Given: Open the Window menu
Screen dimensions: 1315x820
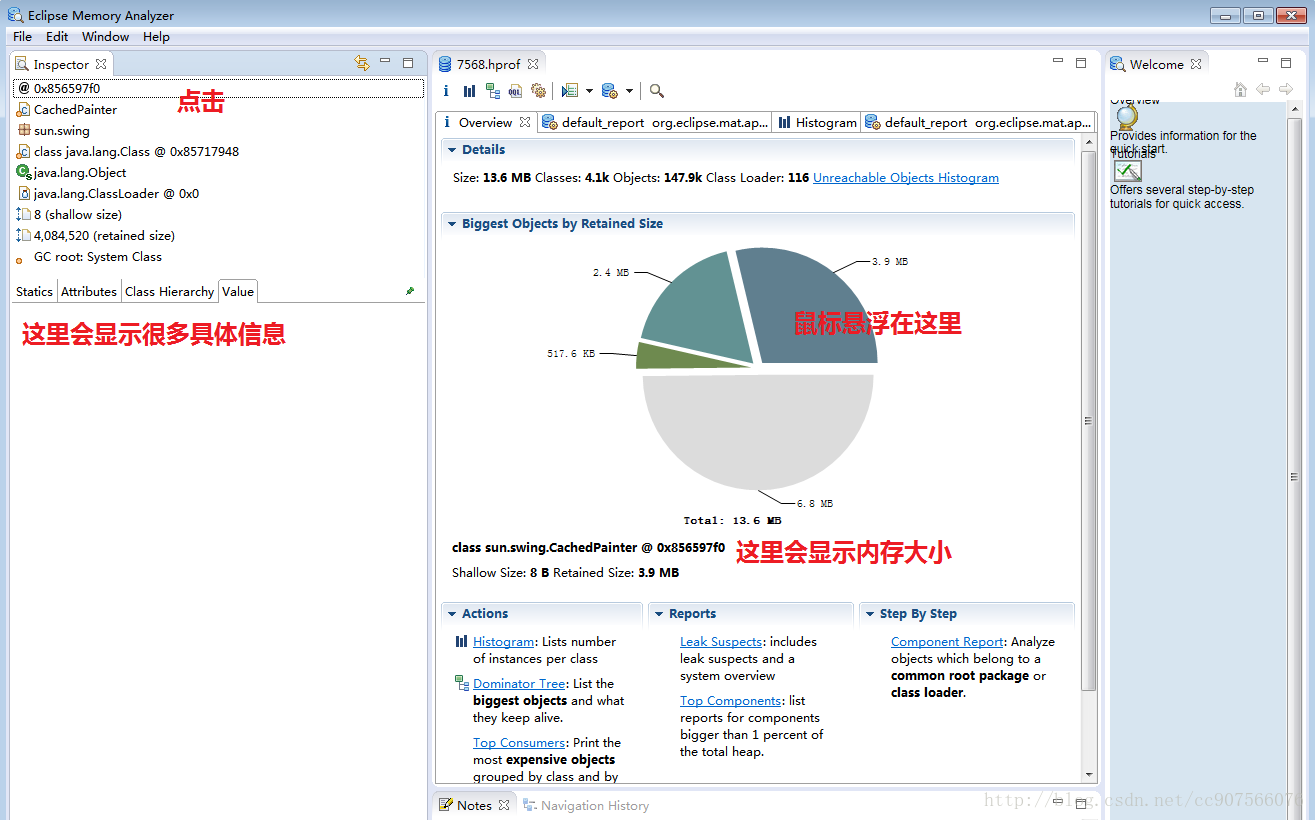Looking at the screenshot, I should click(x=105, y=36).
